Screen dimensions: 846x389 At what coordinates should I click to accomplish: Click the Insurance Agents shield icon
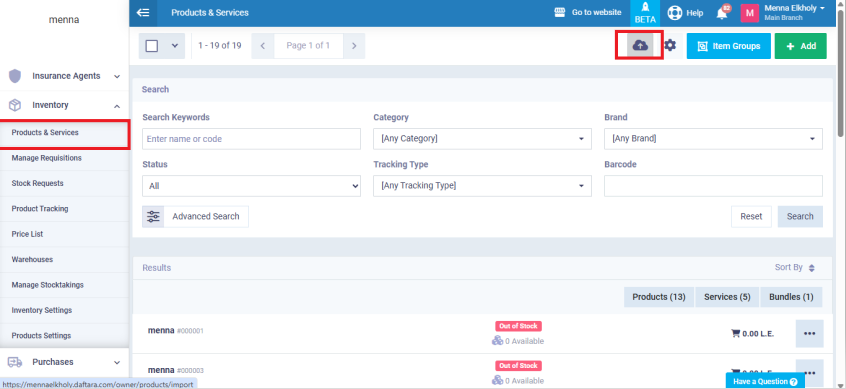pyautogui.click(x=15, y=76)
